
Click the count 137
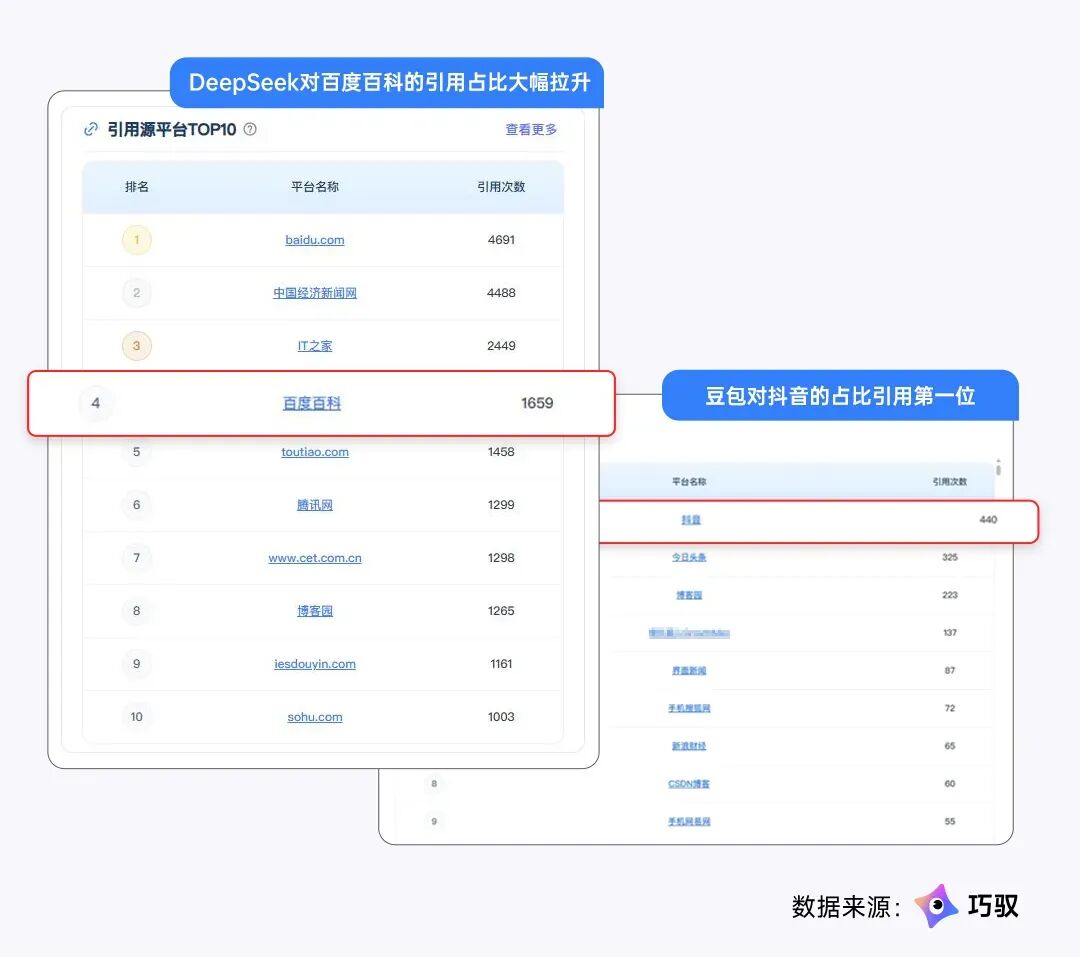950,632
